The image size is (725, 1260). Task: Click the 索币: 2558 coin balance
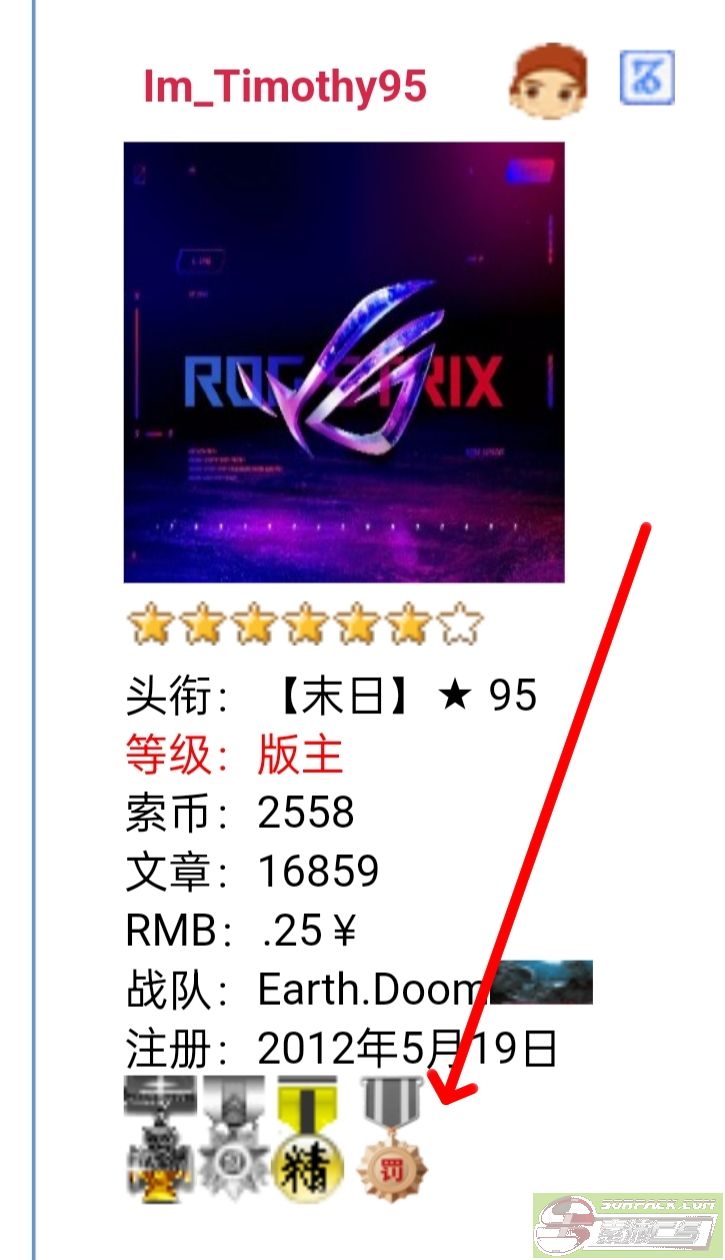click(x=240, y=813)
